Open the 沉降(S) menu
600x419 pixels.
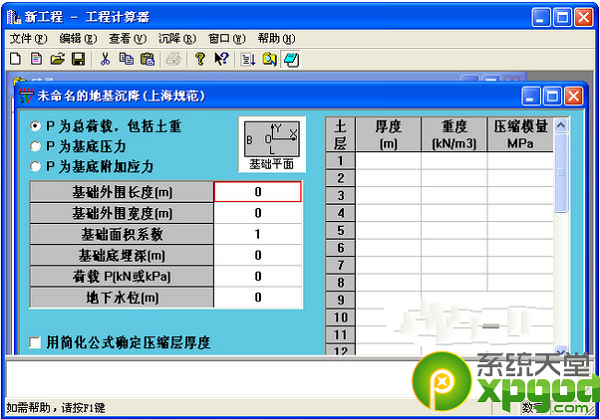point(176,38)
